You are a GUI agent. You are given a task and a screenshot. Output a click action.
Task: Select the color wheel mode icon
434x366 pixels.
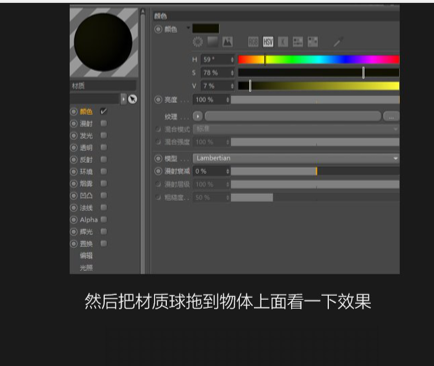click(x=198, y=42)
